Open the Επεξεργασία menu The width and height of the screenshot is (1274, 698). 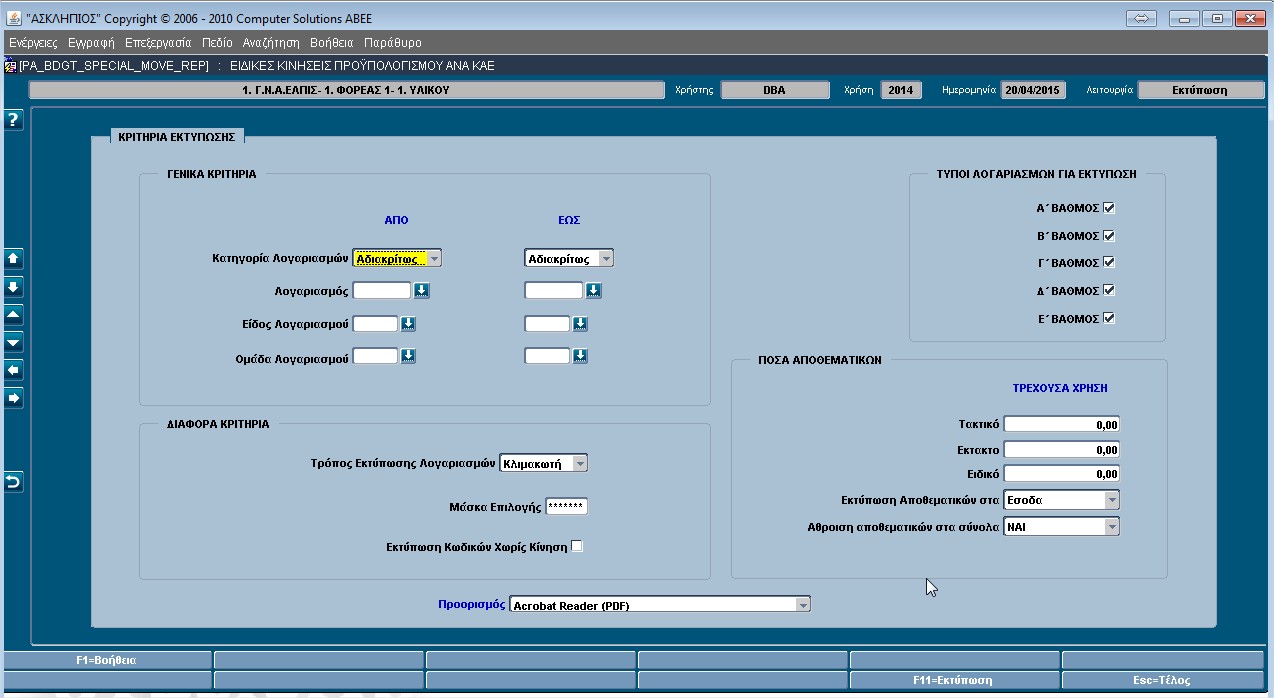158,43
